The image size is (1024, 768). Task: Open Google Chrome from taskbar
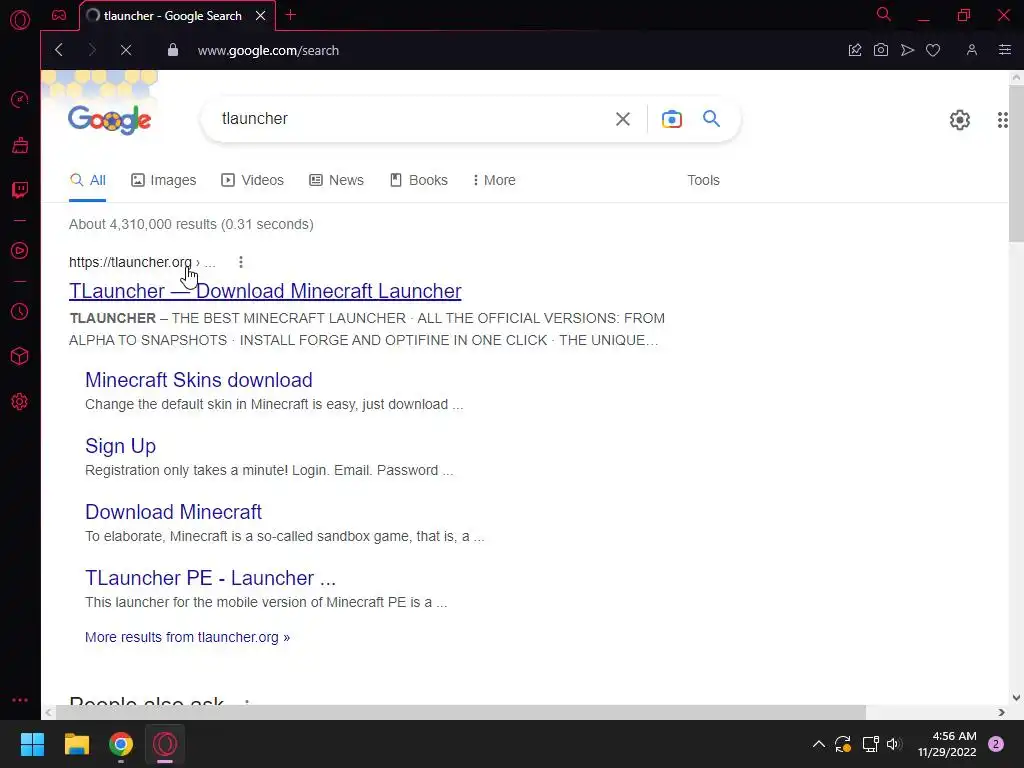click(x=121, y=744)
